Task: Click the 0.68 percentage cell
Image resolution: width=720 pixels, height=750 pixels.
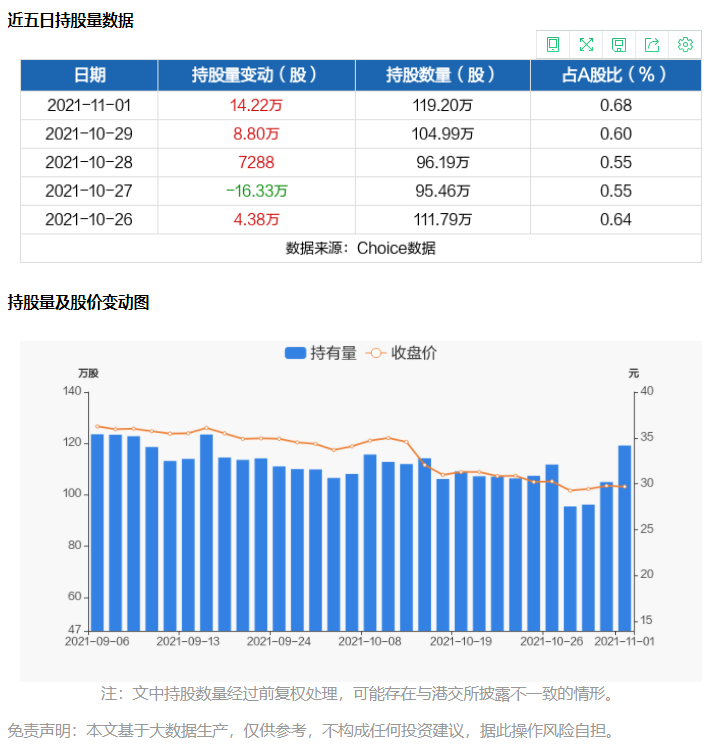Action: click(616, 105)
